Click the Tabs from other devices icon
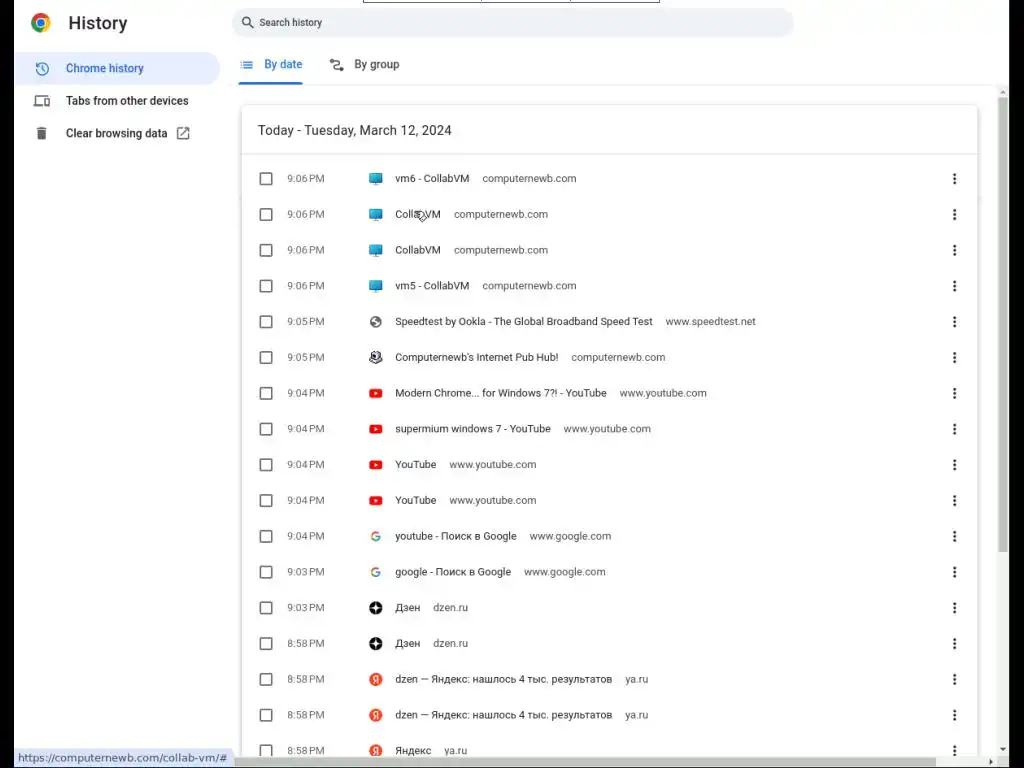The image size is (1024, 768). pyautogui.click(x=42, y=101)
